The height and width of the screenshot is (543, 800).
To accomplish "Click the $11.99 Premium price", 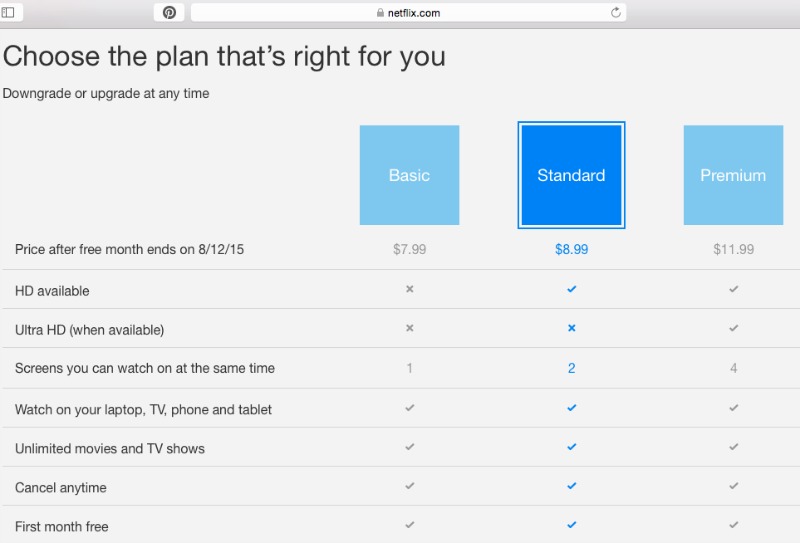I will coord(733,249).
